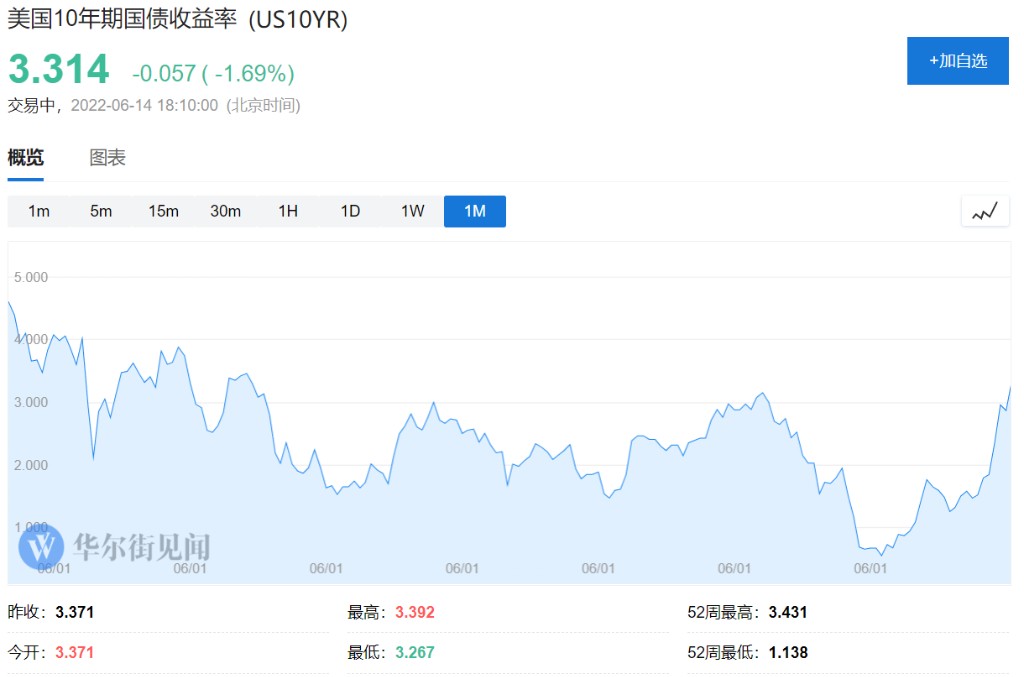Select the 1M monthly timeframe
1024x677 pixels.
[475, 211]
